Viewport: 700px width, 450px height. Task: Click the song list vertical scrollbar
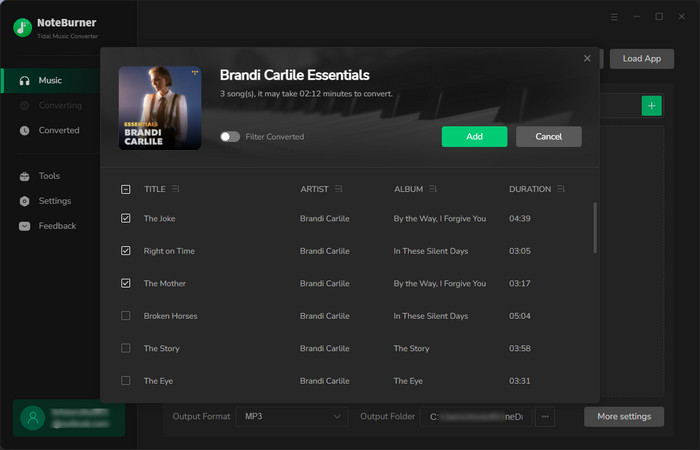point(595,228)
